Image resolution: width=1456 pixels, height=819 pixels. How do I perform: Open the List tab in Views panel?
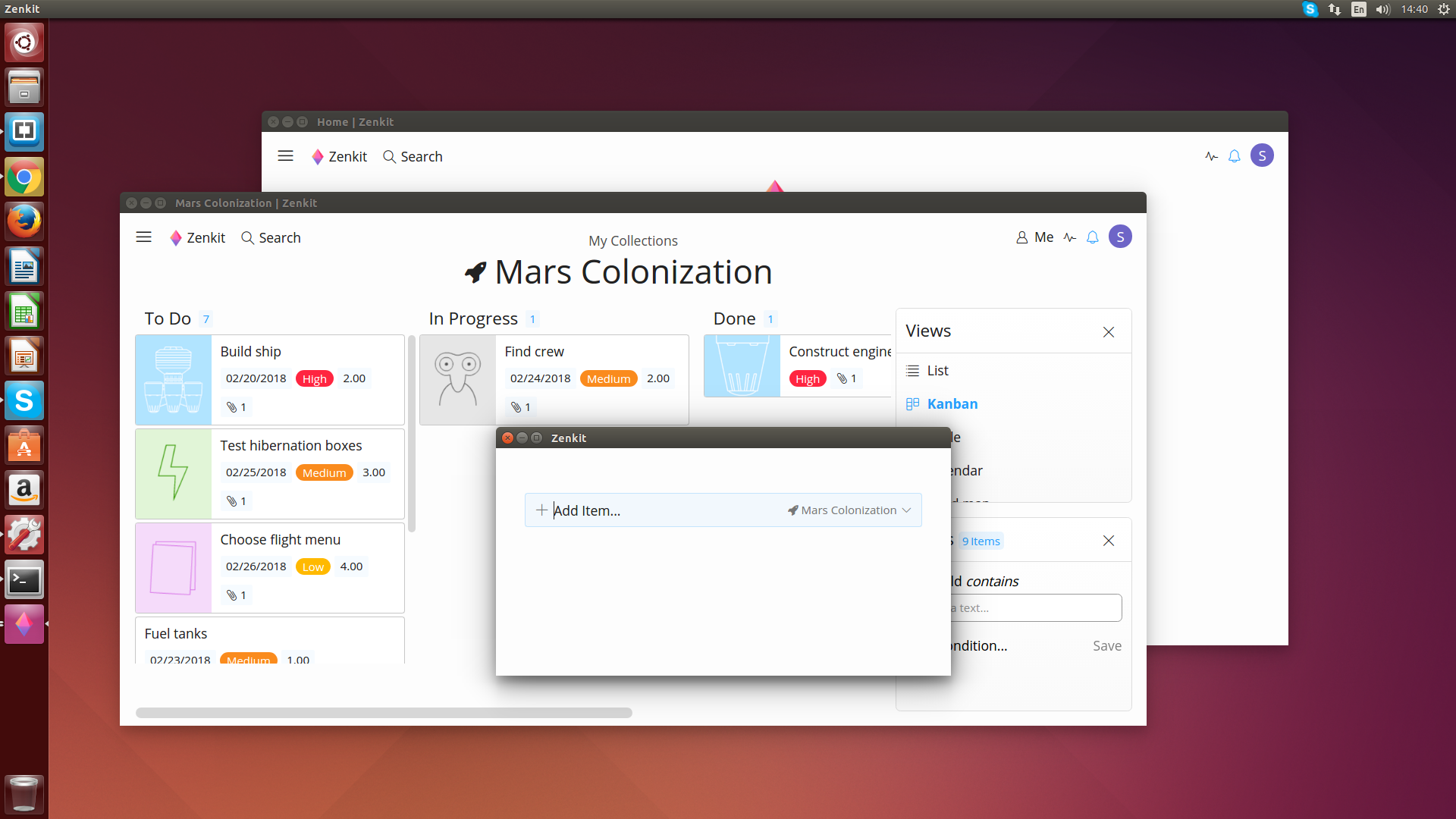(x=937, y=370)
